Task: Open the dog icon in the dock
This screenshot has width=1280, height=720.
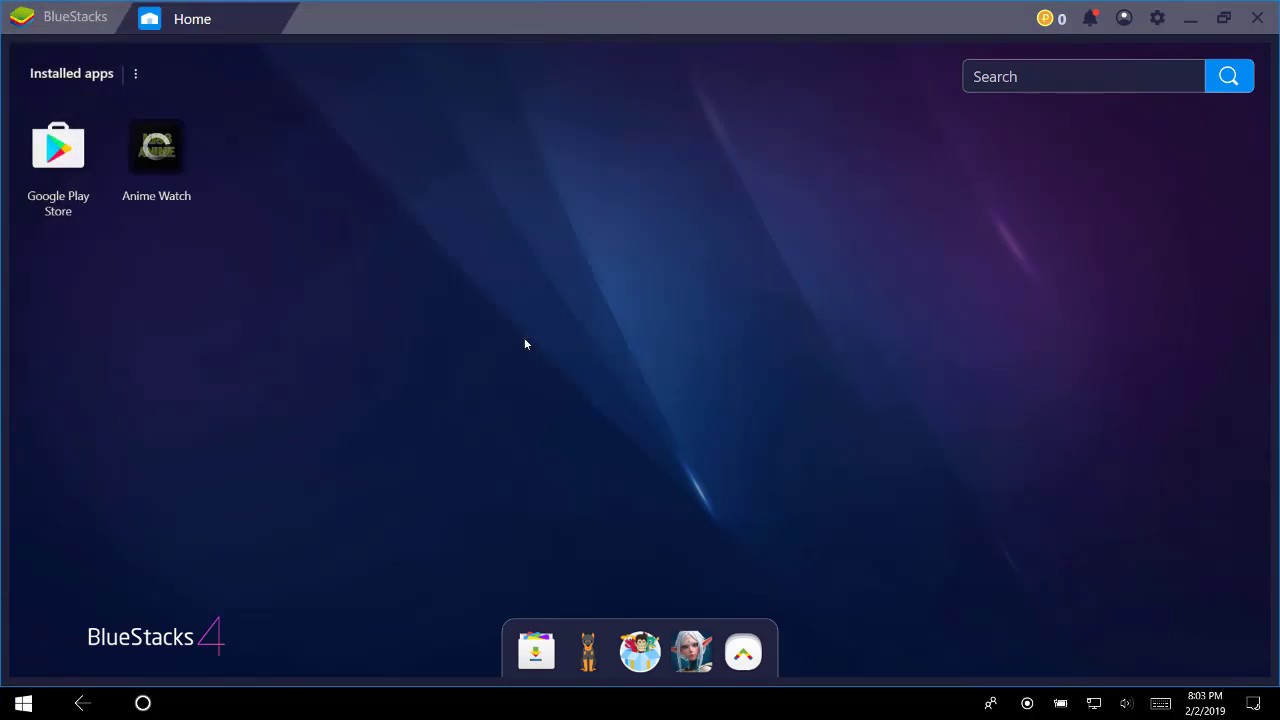Action: tap(588, 651)
